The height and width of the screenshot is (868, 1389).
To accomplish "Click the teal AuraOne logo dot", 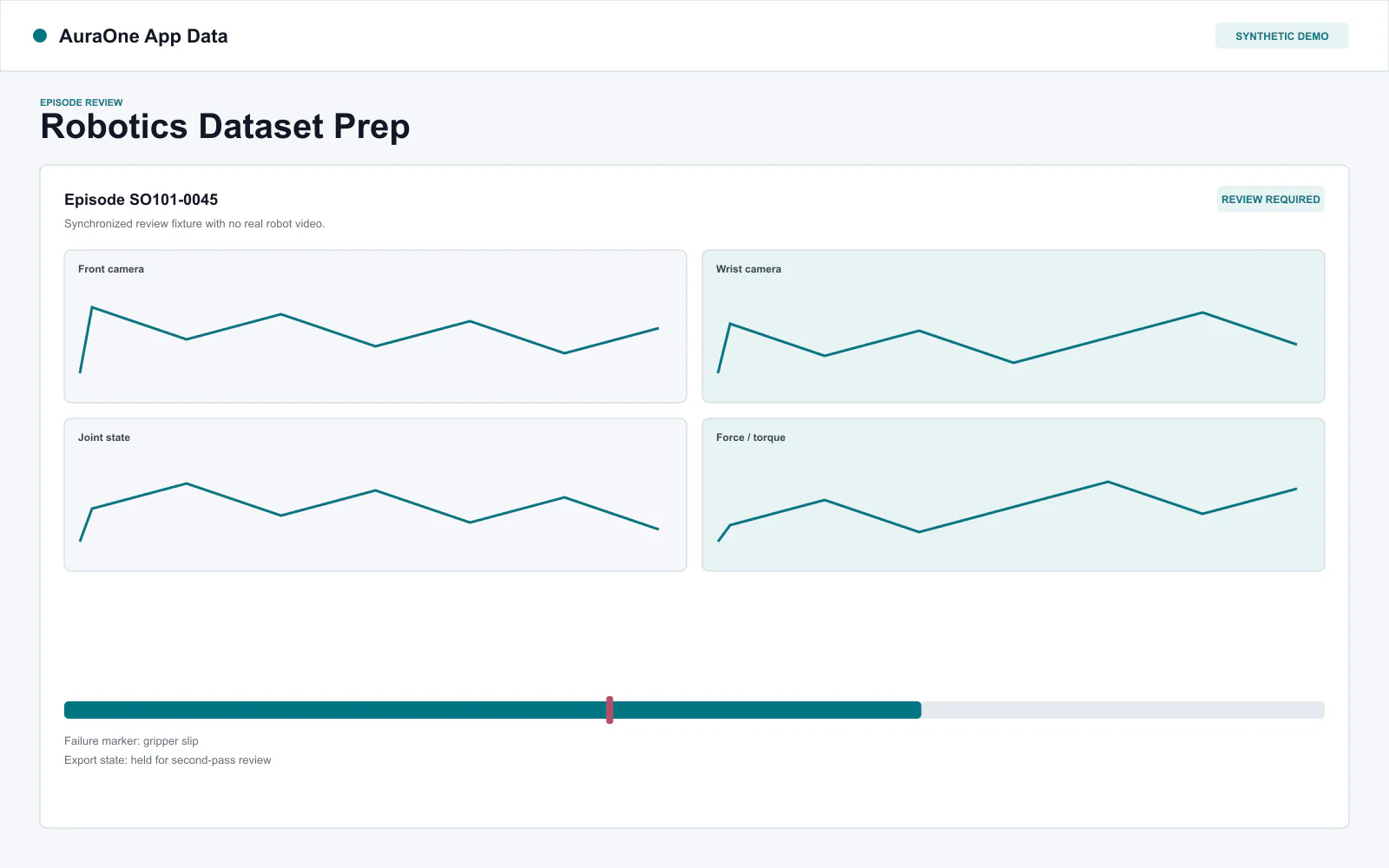I will click(40, 36).
